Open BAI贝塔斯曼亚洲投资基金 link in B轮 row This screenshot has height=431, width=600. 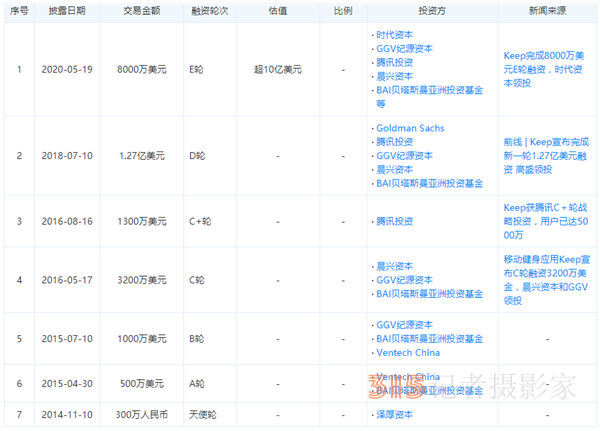(x=429, y=339)
